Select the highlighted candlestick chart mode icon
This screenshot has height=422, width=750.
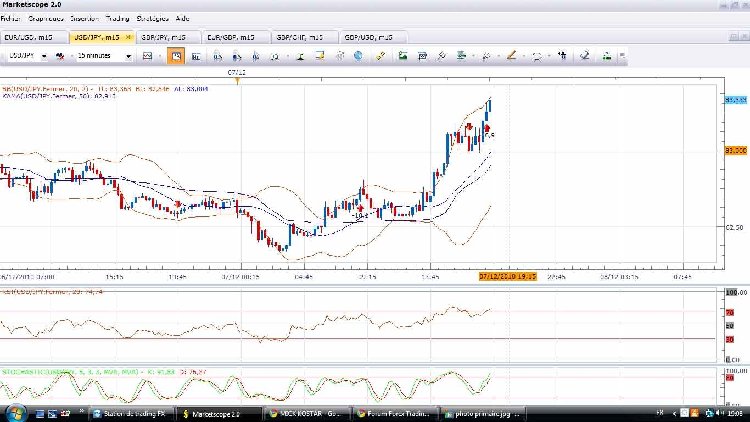tap(176, 55)
